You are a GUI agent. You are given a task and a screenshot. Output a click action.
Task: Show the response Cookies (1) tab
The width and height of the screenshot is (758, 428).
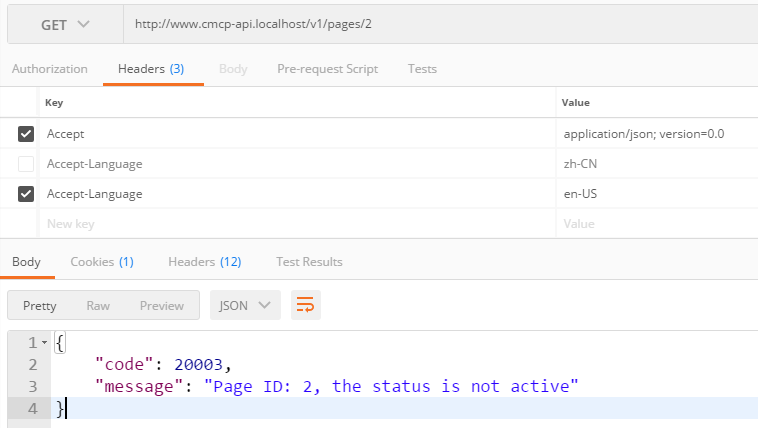[102, 262]
